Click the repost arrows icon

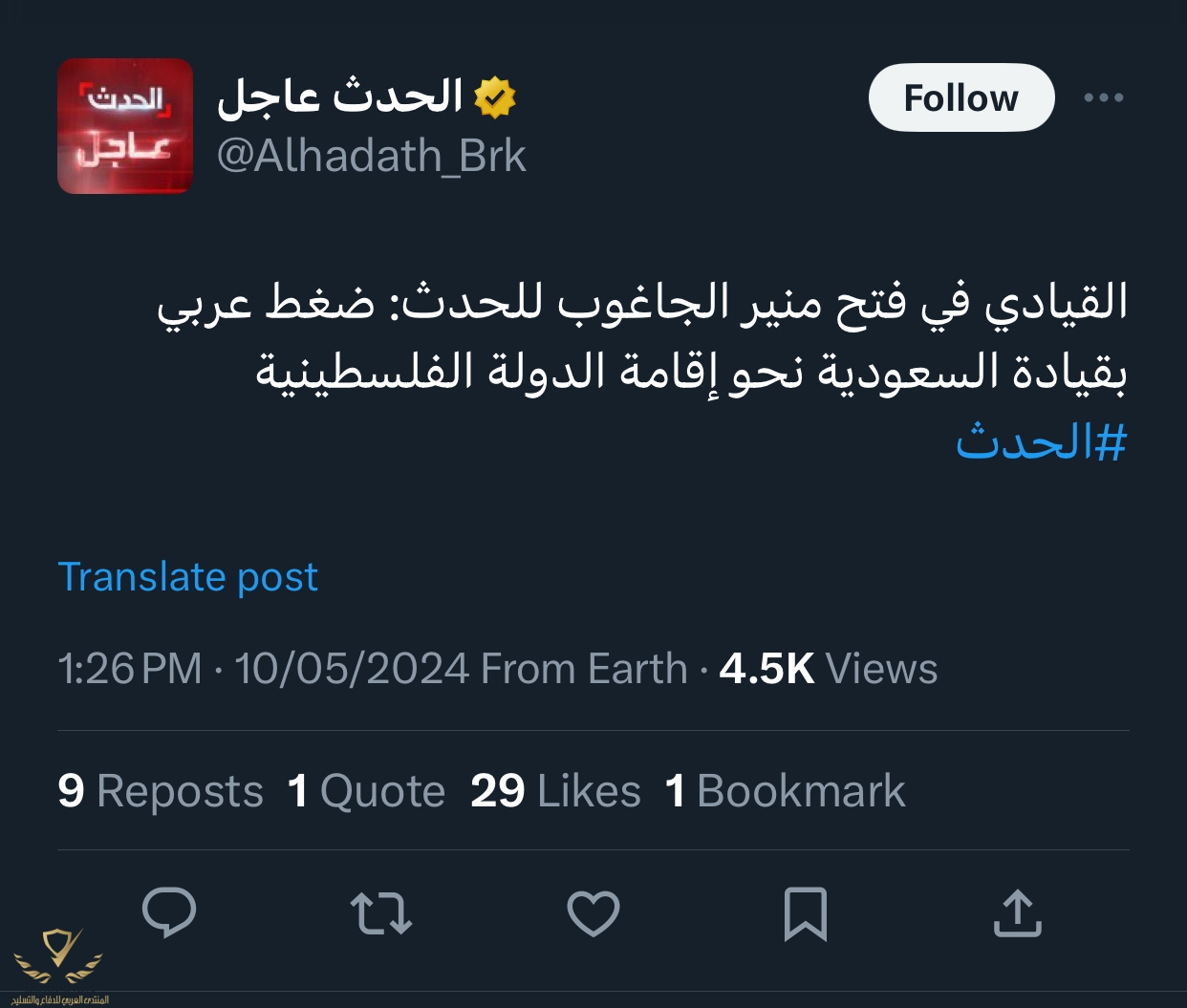click(x=381, y=912)
